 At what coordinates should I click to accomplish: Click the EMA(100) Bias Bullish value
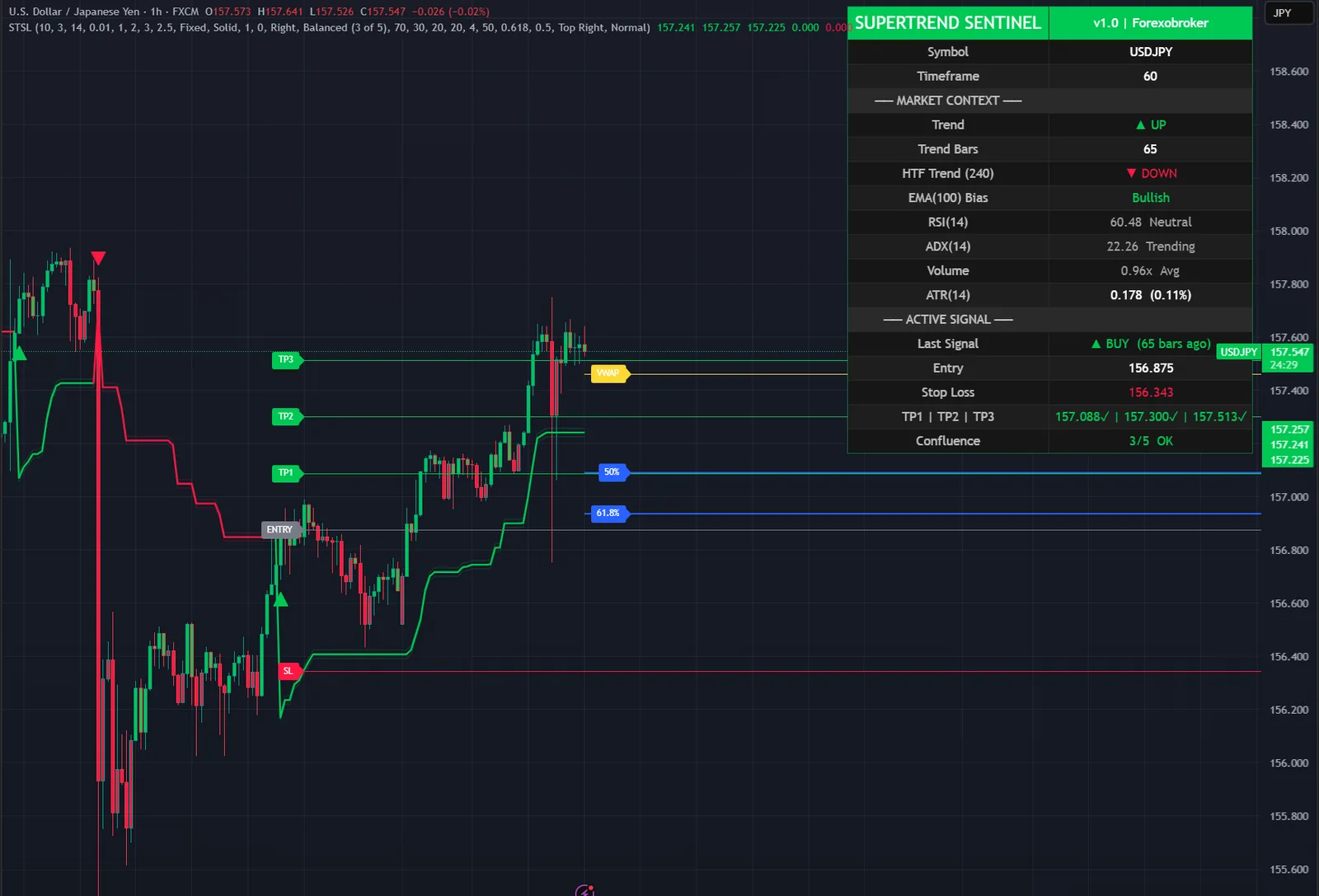tap(1151, 198)
